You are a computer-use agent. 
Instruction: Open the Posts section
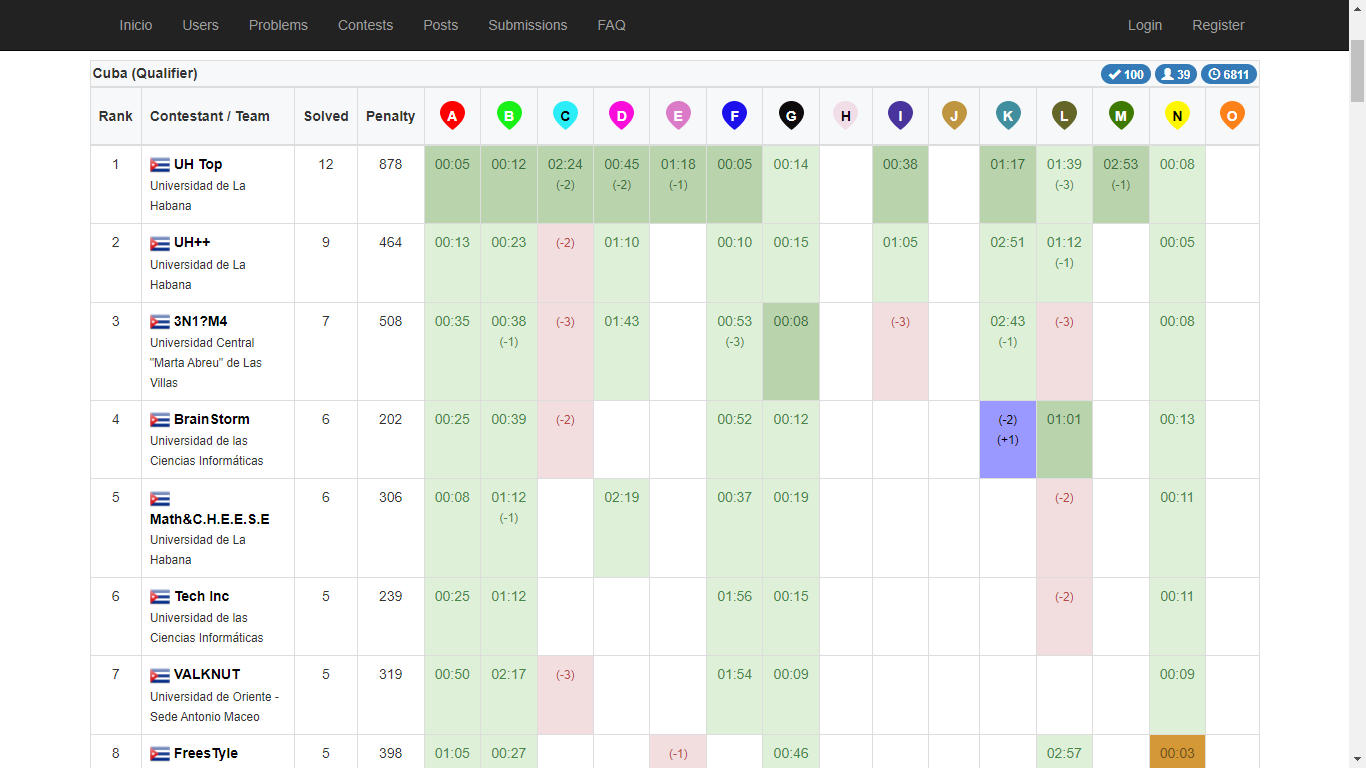(x=440, y=25)
